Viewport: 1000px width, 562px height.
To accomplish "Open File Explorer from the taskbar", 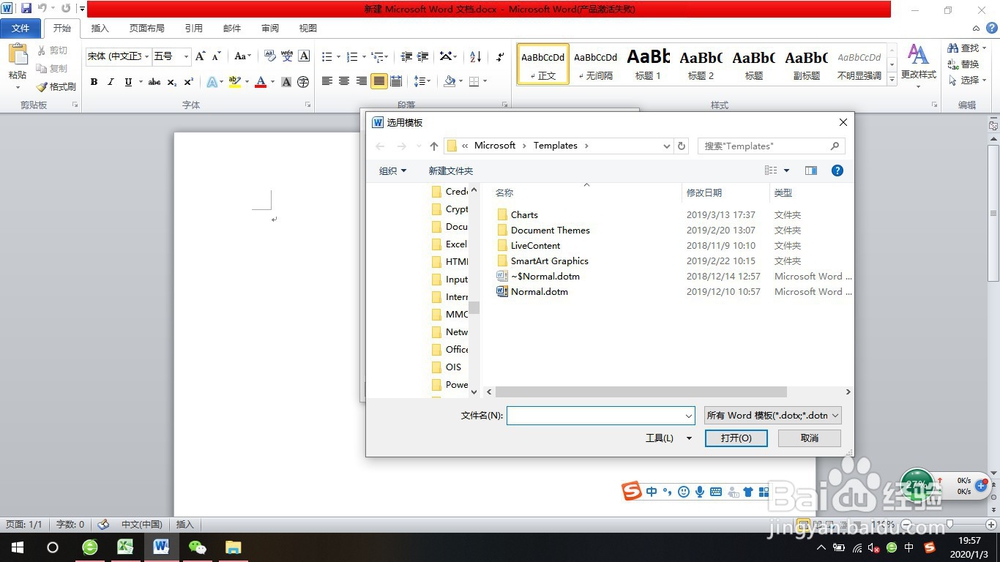I will (233, 547).
